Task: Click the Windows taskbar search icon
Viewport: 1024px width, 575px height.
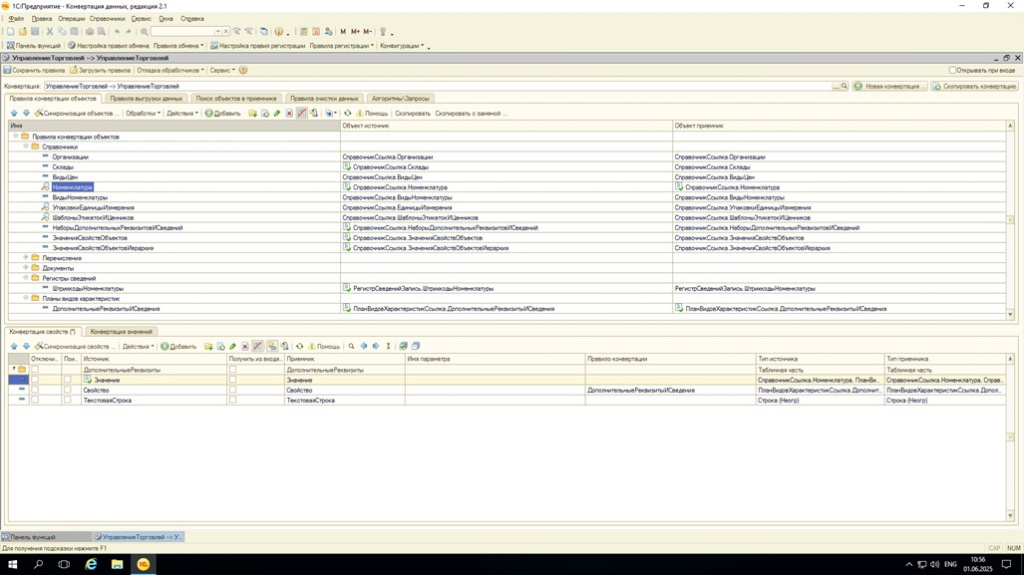Action: tap(39, 564)
